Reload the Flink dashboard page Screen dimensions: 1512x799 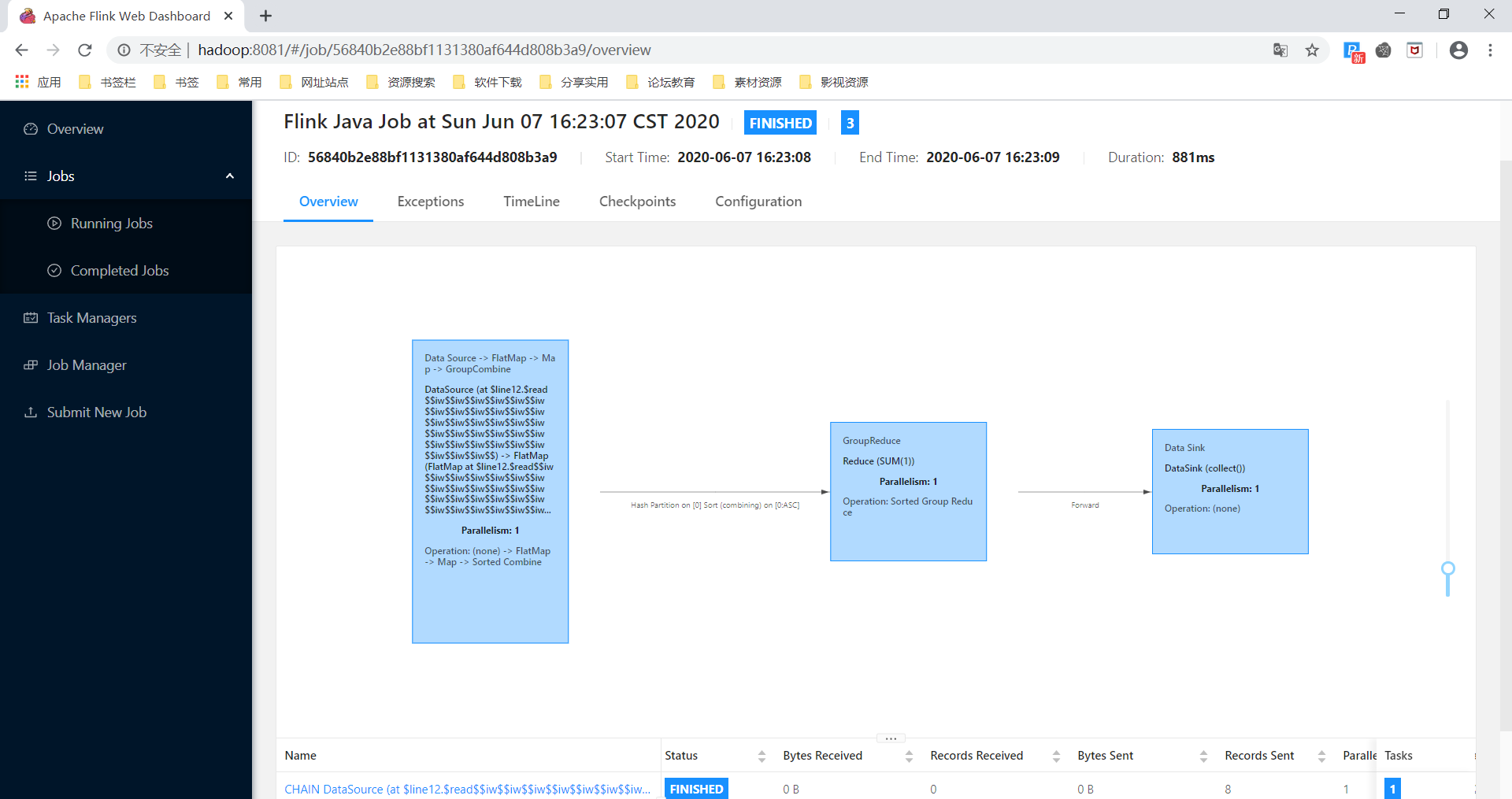[84, 50]
